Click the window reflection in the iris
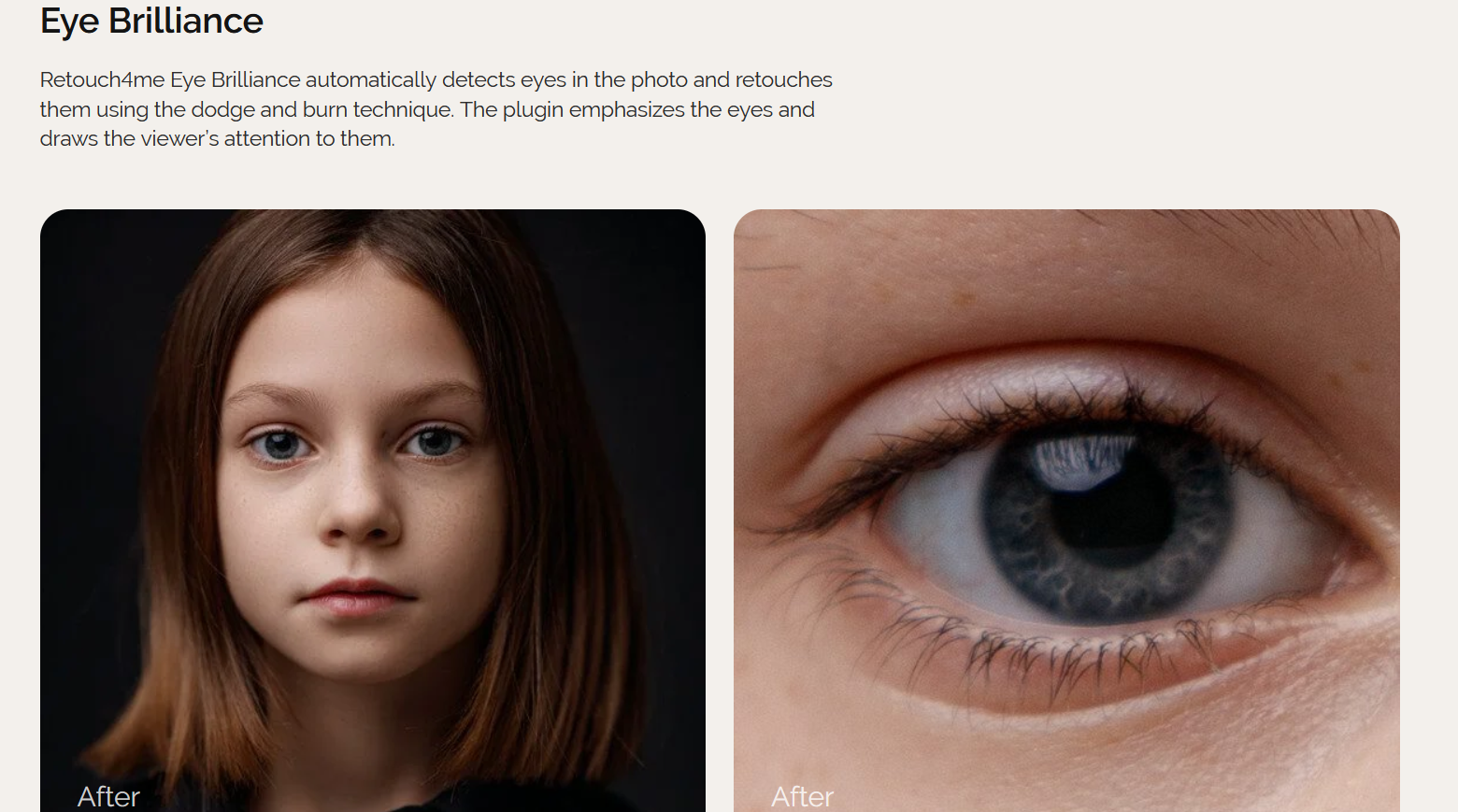This screenshot has width=1458, height=812. (x=1082, y=462)
